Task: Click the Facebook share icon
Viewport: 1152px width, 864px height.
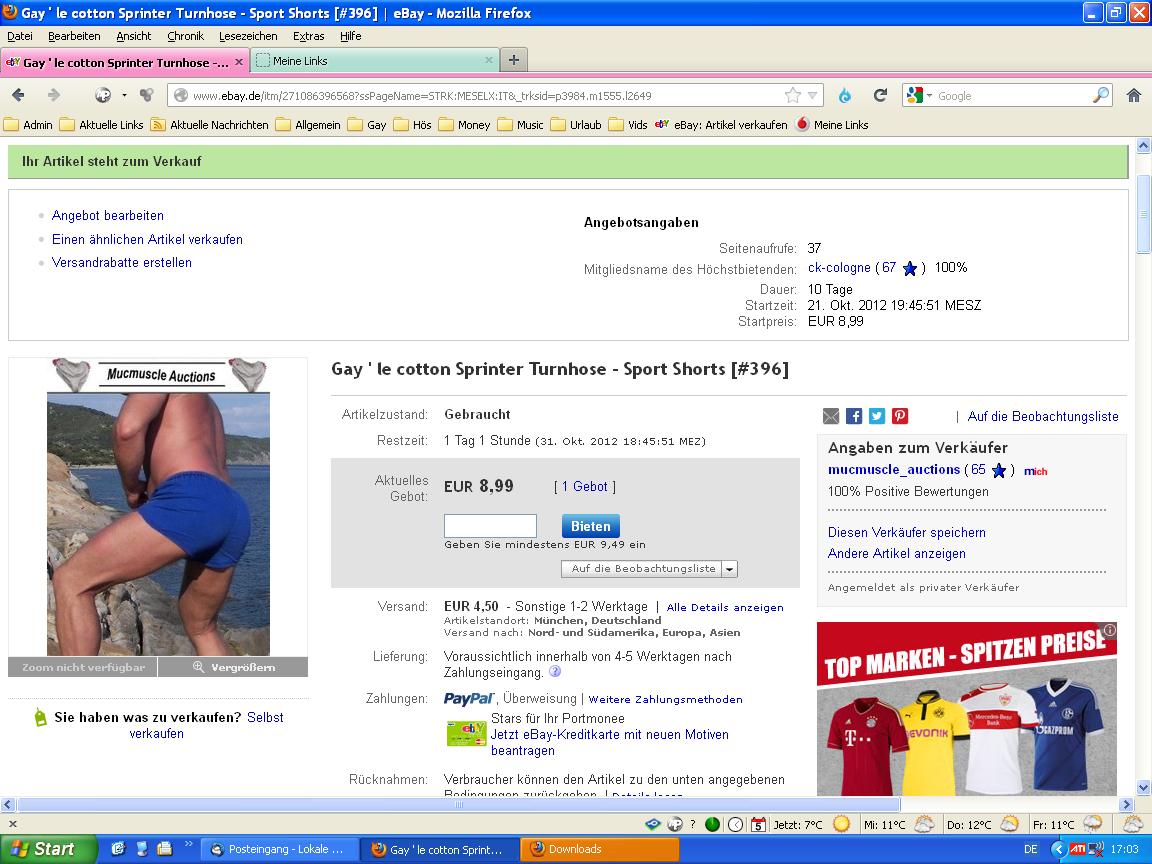Action: (854, 416)
